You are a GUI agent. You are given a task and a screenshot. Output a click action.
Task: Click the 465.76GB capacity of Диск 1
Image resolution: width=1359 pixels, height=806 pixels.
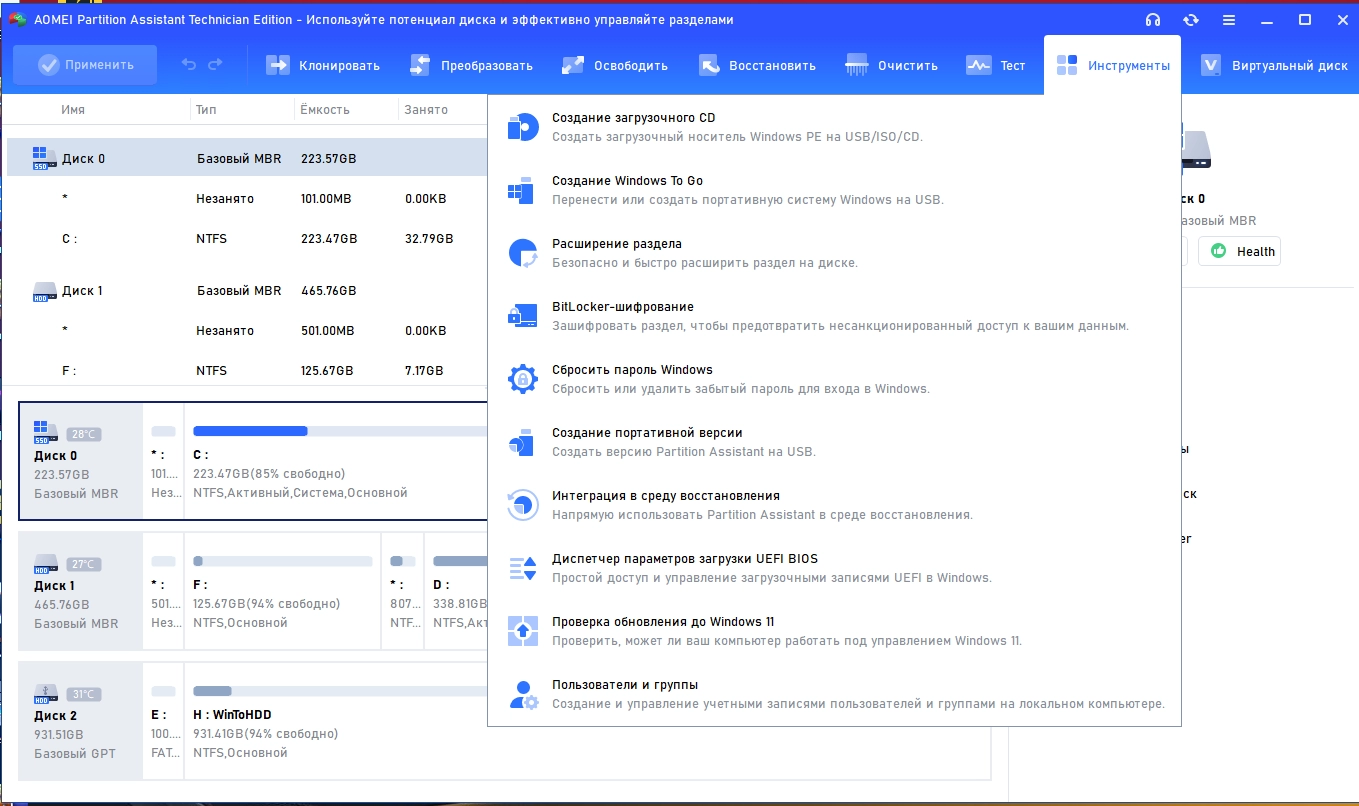pyautogui.click(x=328, y=291)
